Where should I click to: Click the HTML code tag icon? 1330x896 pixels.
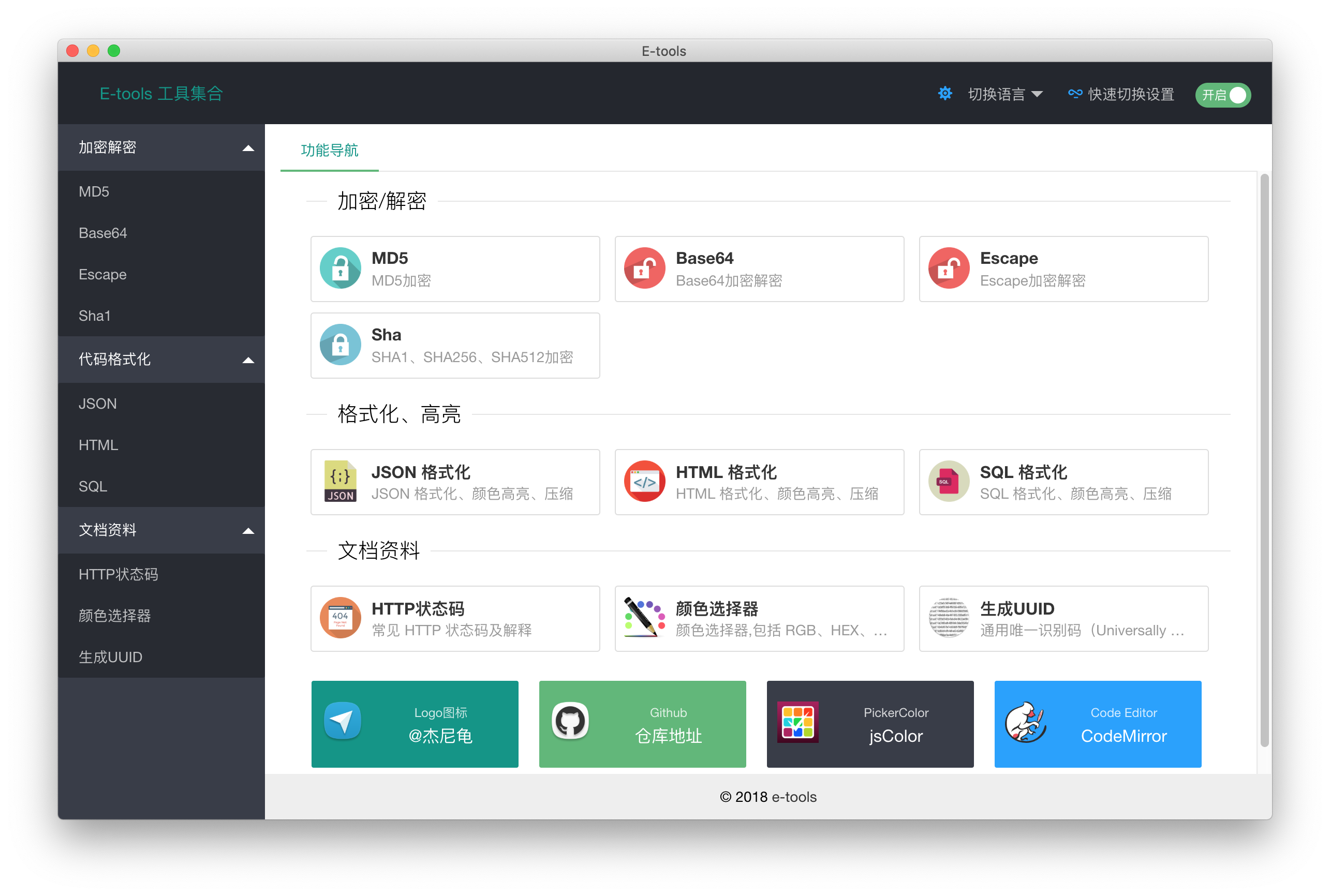pos(644,481)
